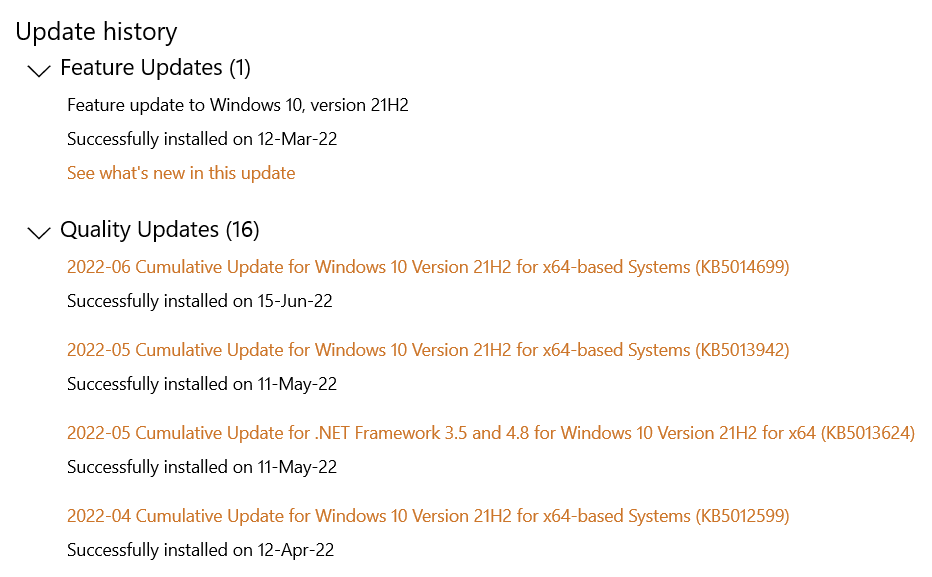Open the 2022-06 Cumulative Update KB5014699 link

(x=428, y=267)
